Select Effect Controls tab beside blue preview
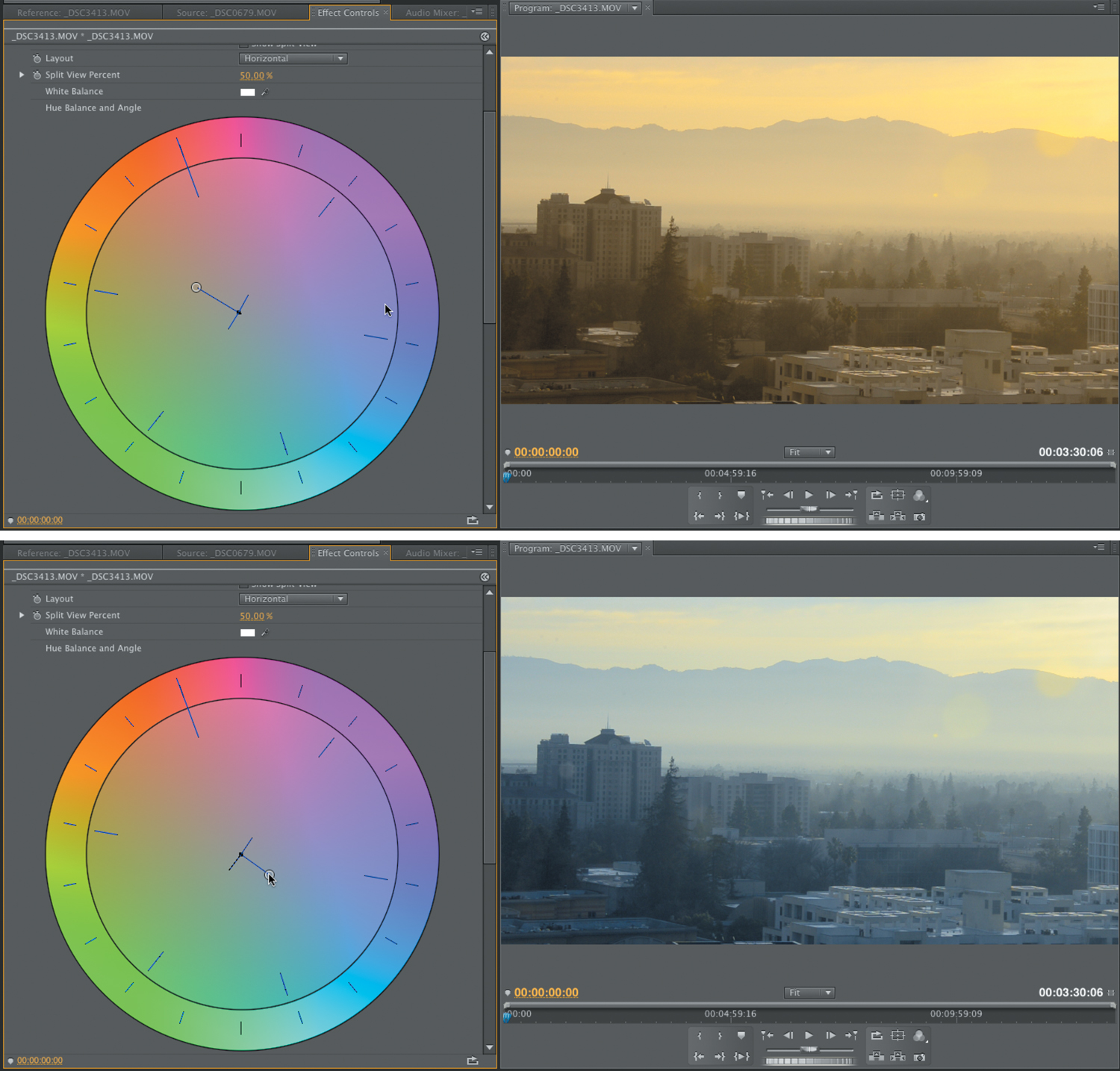 [x=348, y=553]
